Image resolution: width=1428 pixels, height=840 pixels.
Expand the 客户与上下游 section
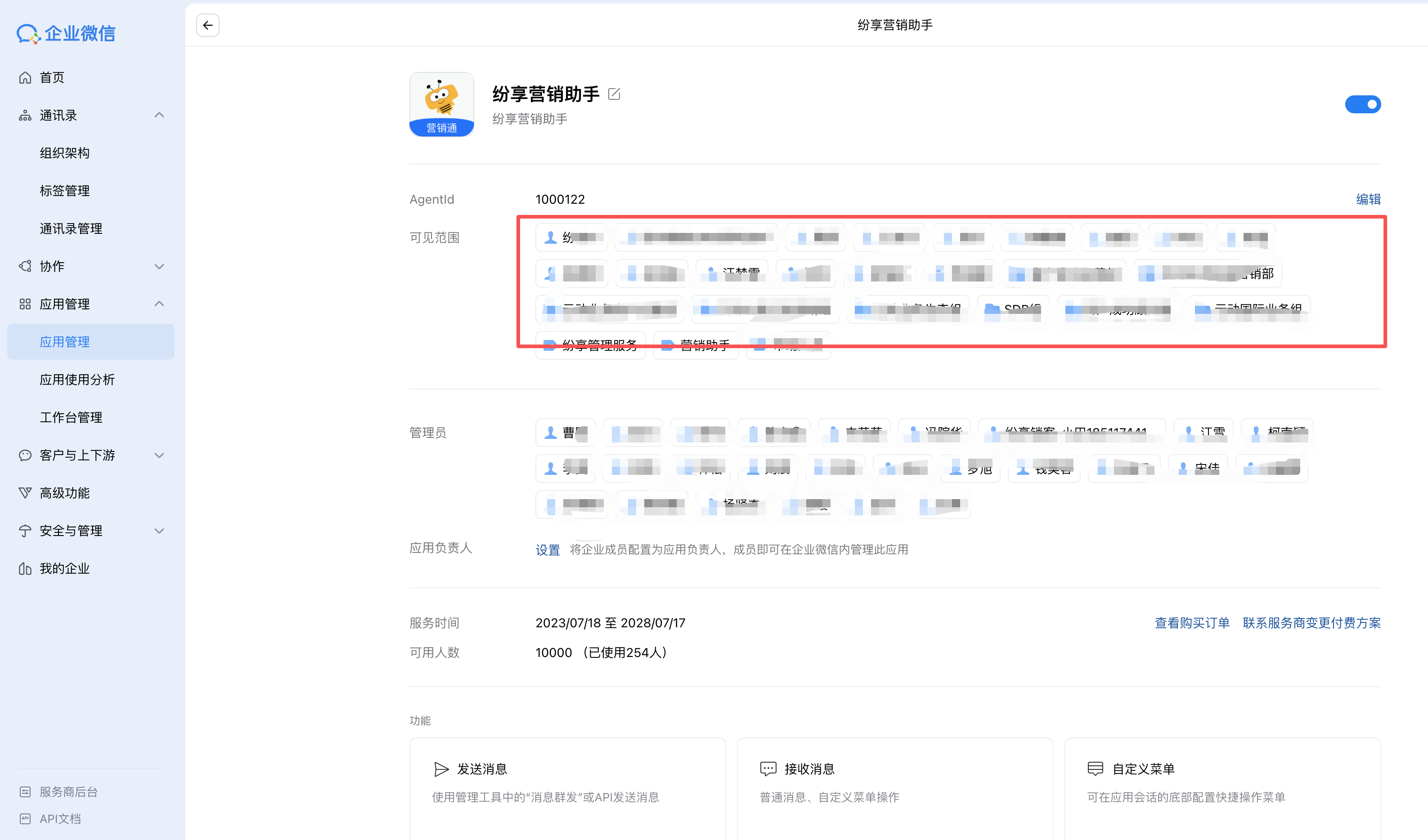click(159, 456)
